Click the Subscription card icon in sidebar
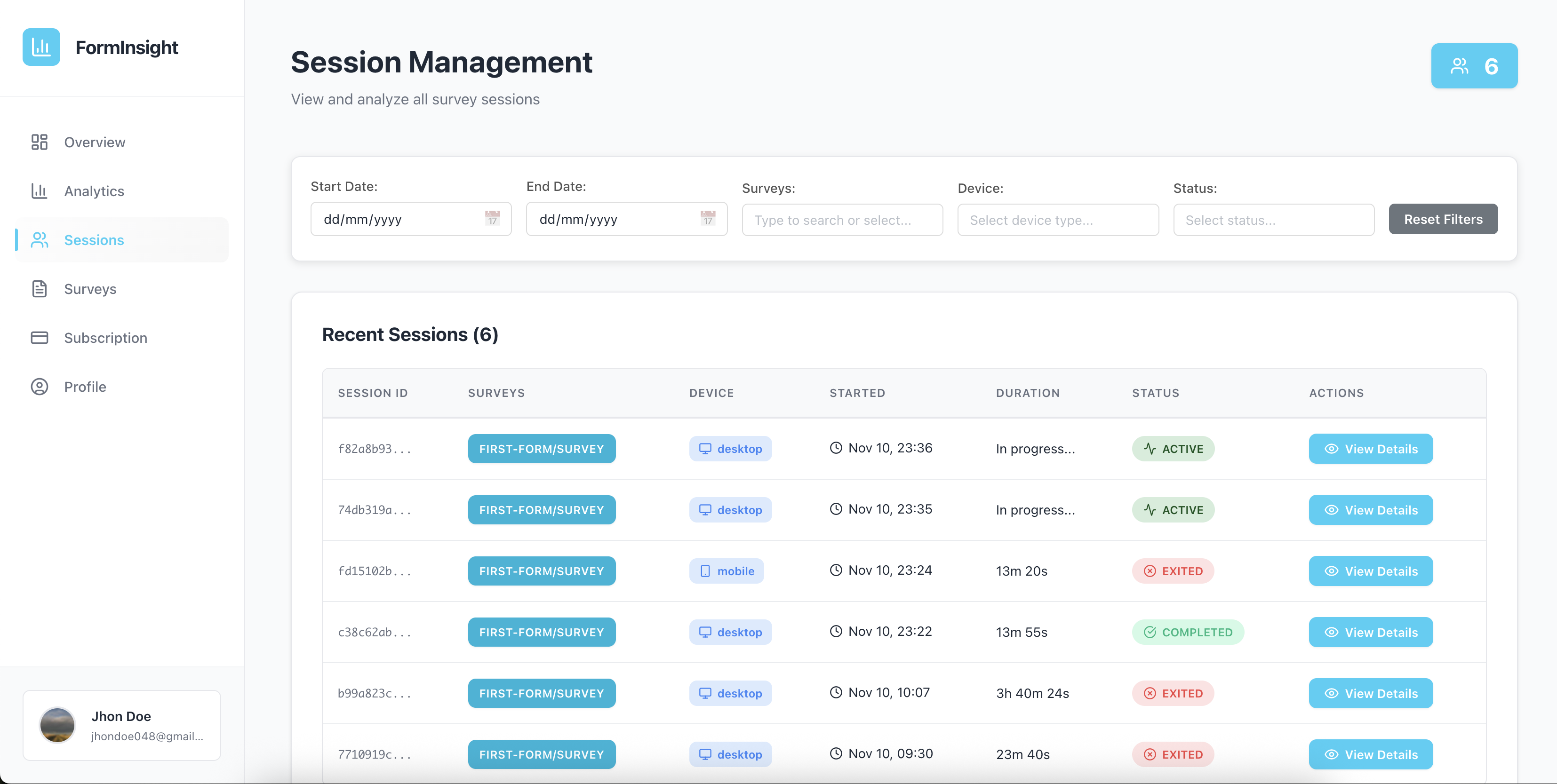Image resolution: width=1557 pixels, height=784 pixels. coord(39,338)
